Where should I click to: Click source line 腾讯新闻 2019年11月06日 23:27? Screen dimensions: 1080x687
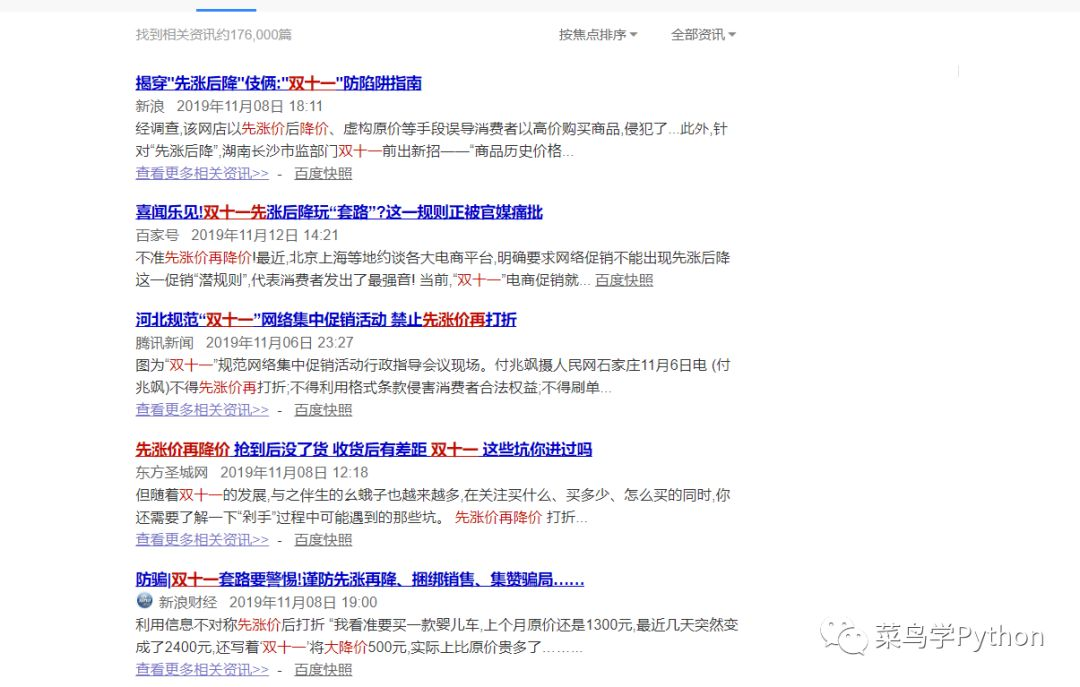click(x=245, y=342)
